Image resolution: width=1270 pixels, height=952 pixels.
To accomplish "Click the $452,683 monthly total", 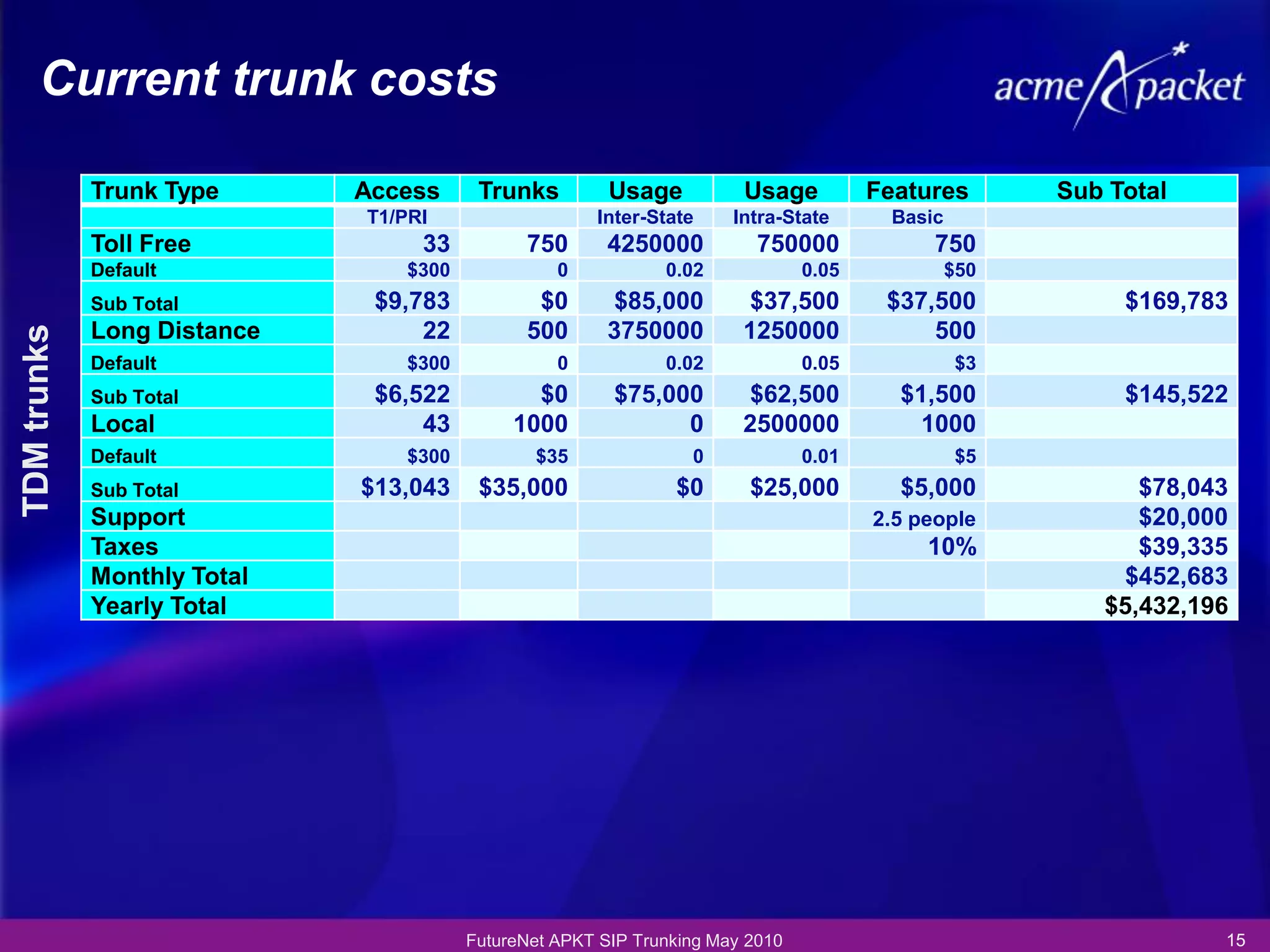I will click(x=1176, y=576).
